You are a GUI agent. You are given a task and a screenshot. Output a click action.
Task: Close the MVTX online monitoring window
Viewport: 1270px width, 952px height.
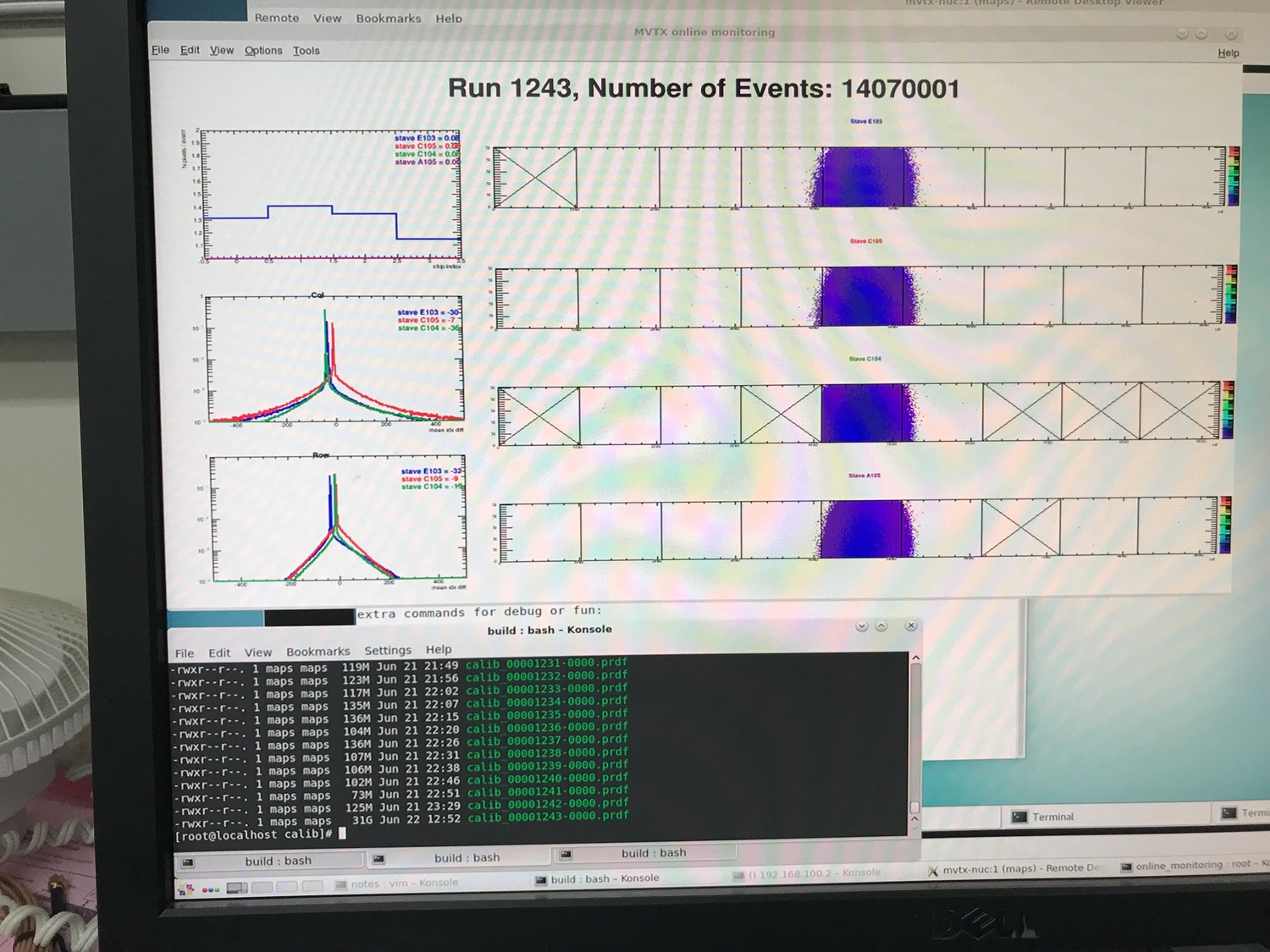1231,34
